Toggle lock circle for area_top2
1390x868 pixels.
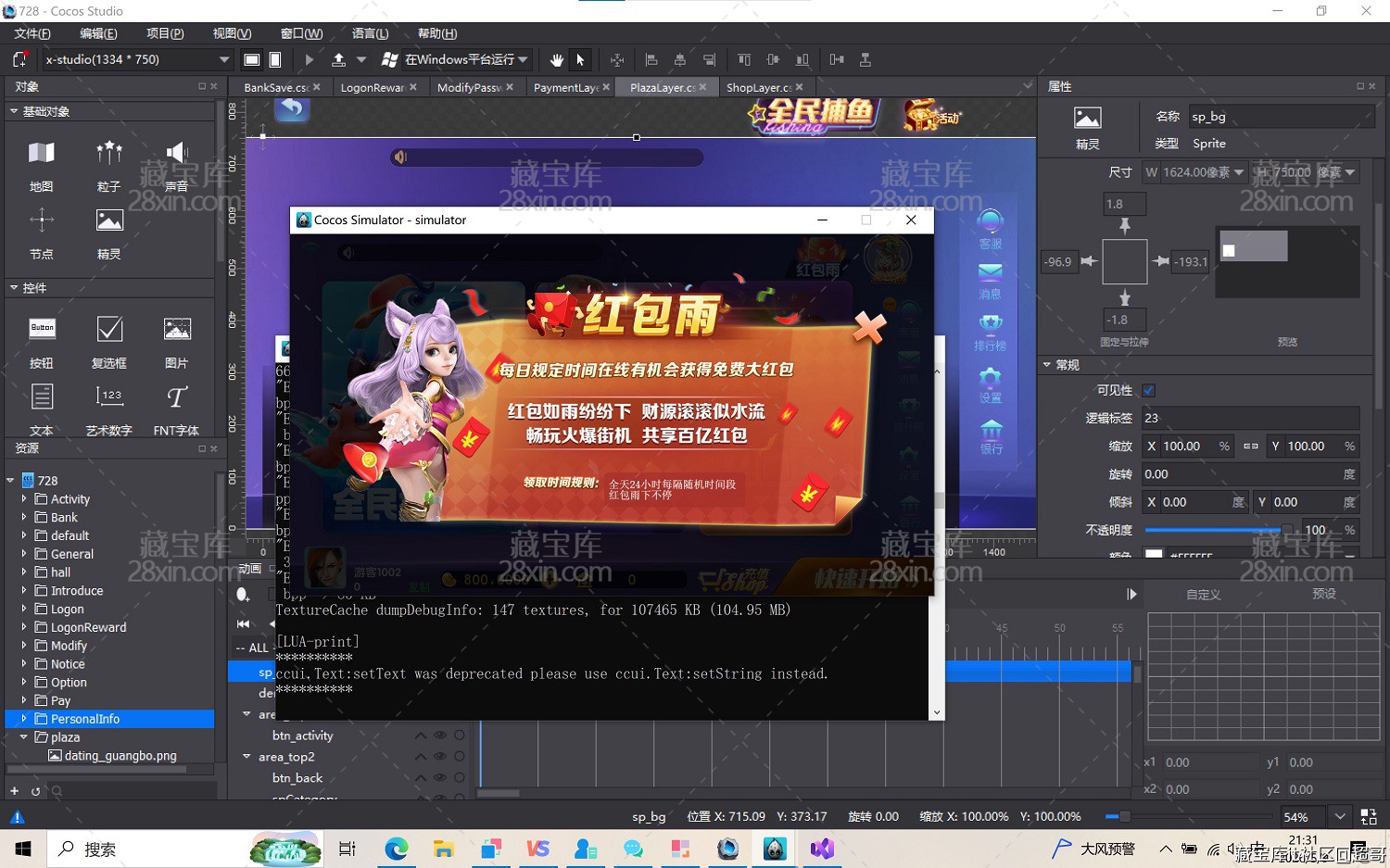[x=460, y=757]
